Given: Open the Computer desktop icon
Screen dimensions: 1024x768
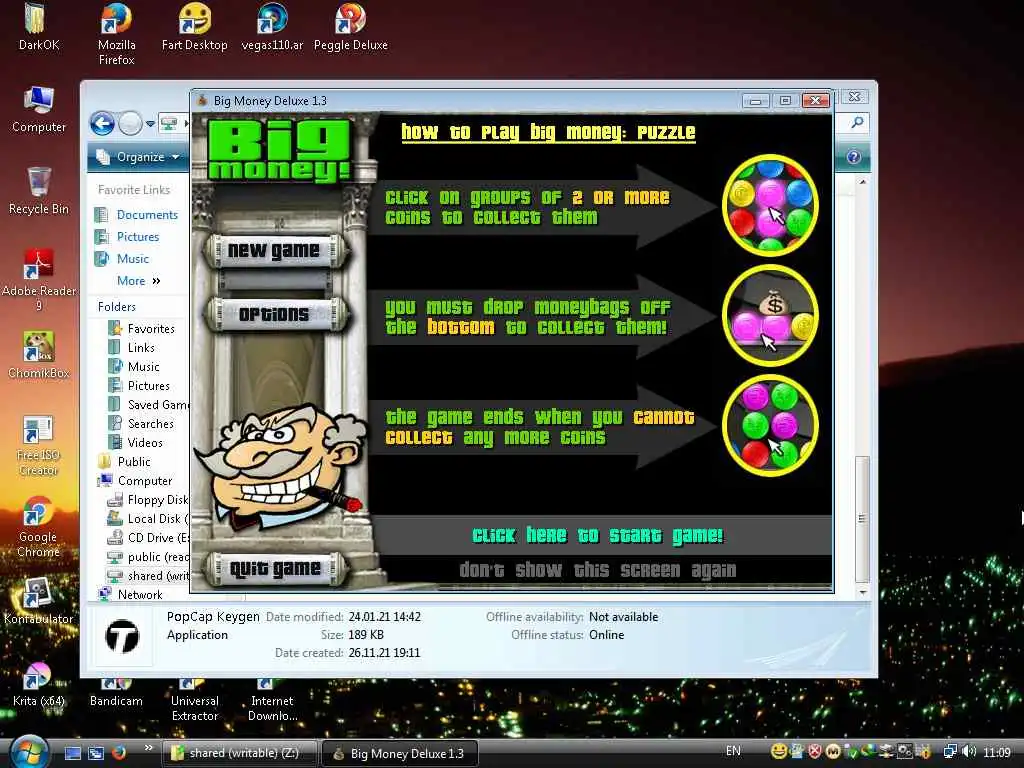Looking at the screenshot, I should (x=39, y=109).
